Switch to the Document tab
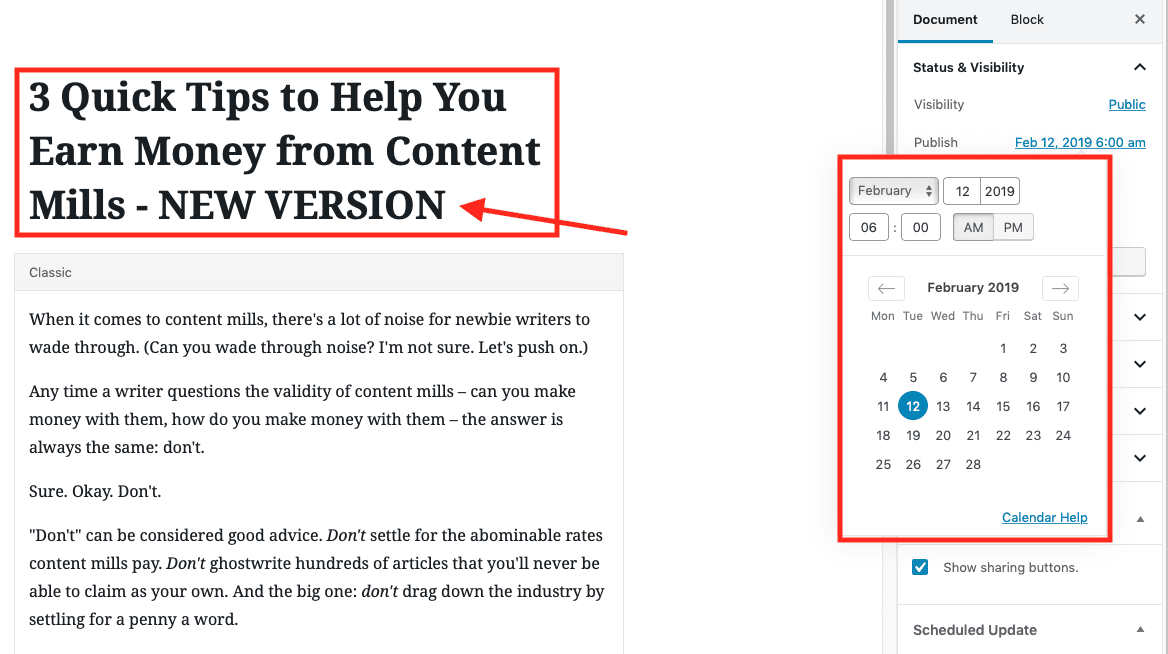The image size is (1168, 654). [945, 19]
